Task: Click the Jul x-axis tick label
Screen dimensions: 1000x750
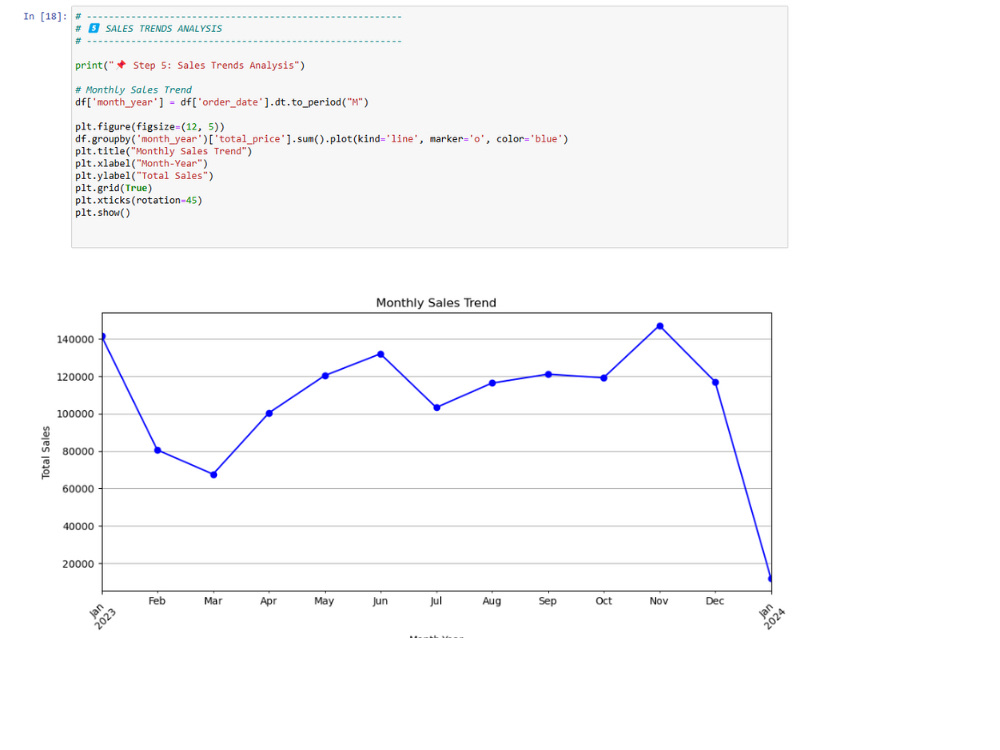Action: coord(436,601)
